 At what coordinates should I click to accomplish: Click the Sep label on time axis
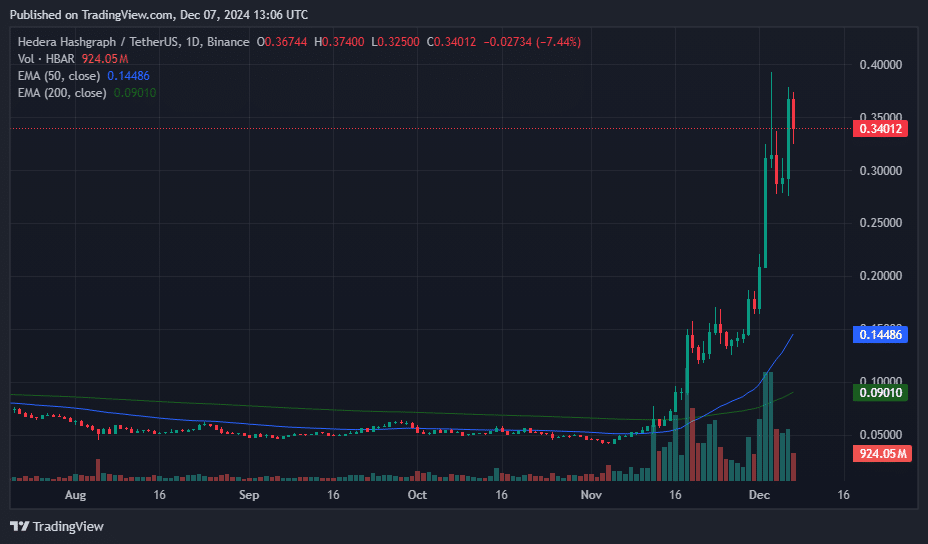click(x=249, y=495)
